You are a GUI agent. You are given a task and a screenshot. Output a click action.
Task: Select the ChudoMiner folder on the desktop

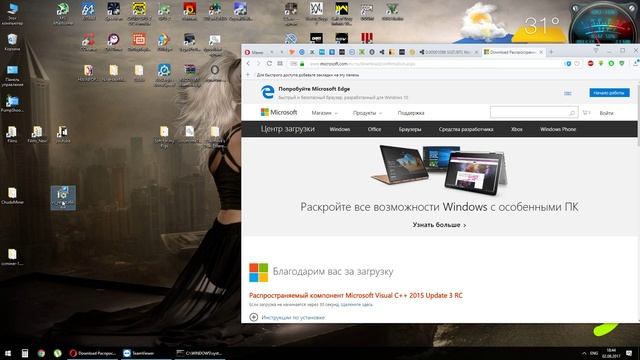12,196
